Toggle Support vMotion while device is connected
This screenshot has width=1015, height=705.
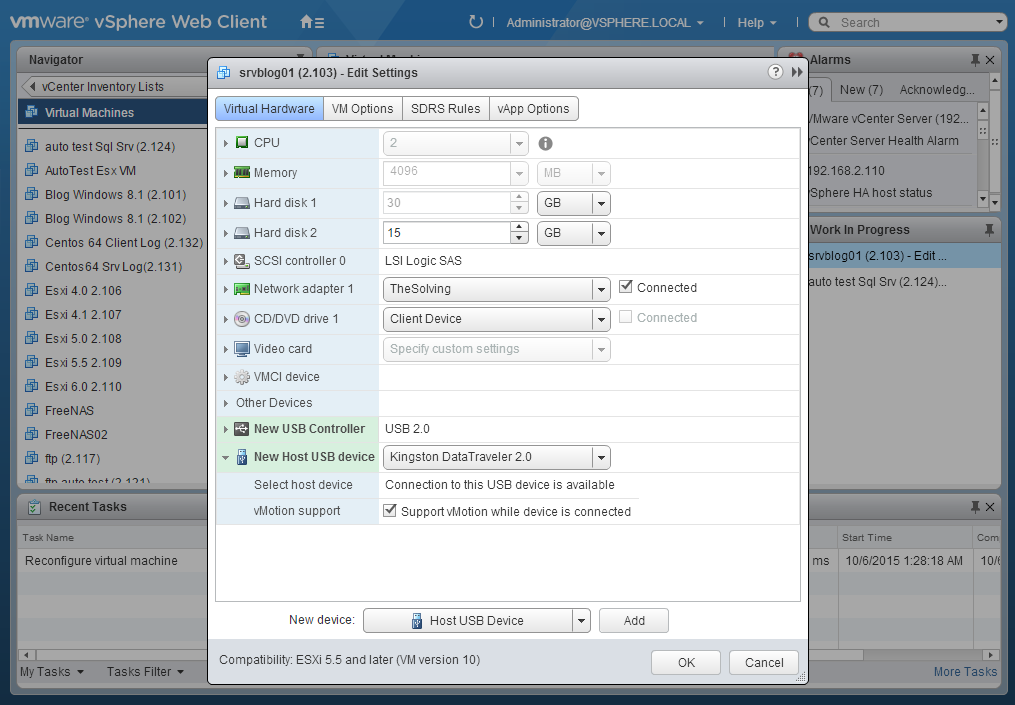pos(390,510)
